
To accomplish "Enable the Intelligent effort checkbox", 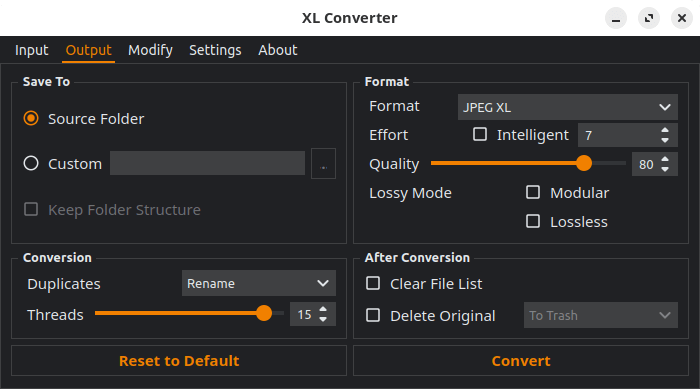I will [x=480, y=134].
